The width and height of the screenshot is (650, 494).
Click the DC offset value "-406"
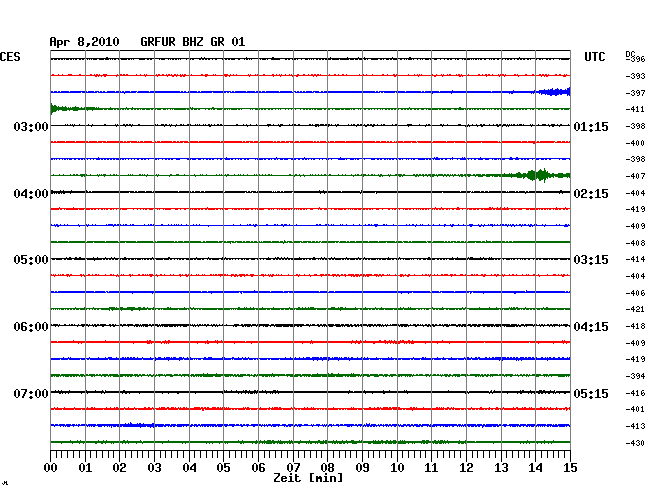(635, 293)
